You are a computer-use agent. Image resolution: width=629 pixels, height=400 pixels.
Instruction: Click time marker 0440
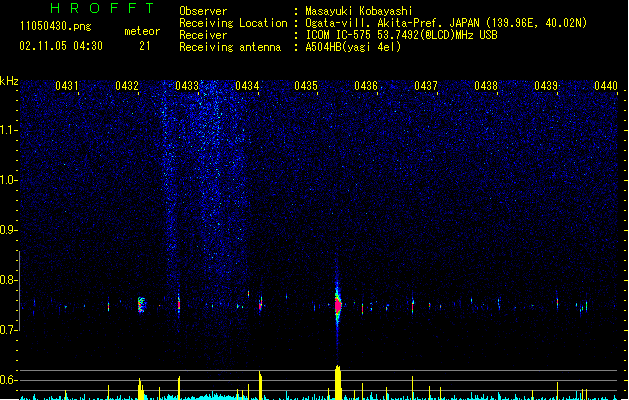pyautogui.click(x=606, y=86)
